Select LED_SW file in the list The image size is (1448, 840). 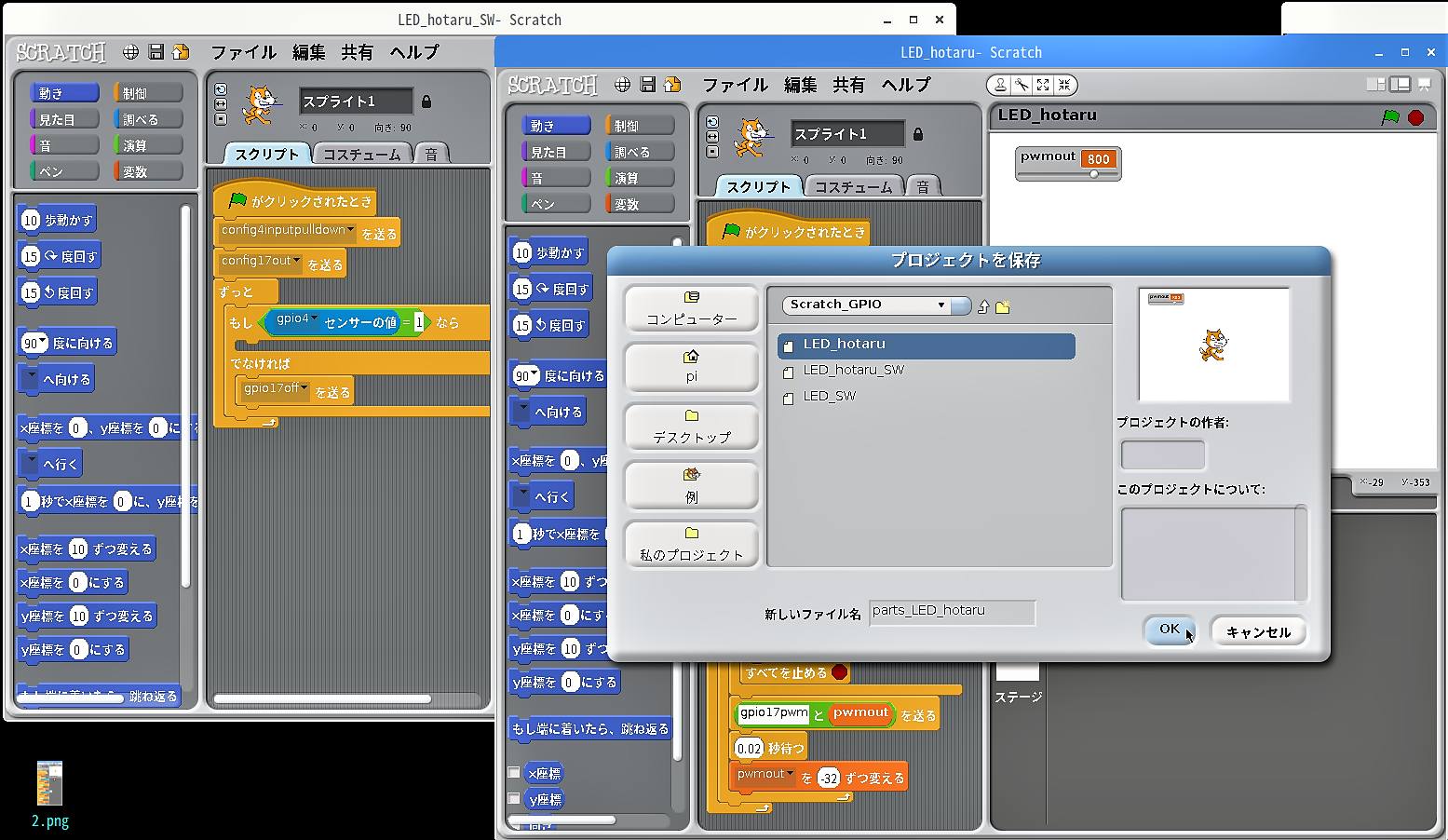927,397
